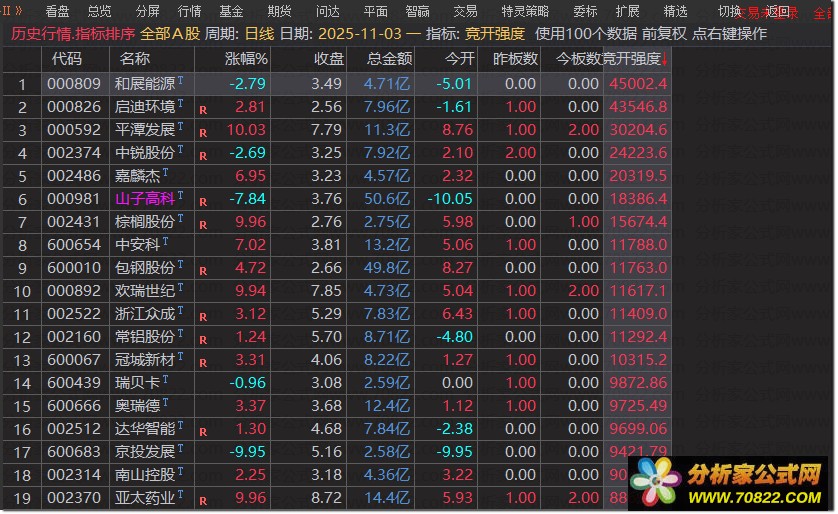838x514 pixels.
Task: Open www.70822.com watermark link
Action: click(755, 498)
